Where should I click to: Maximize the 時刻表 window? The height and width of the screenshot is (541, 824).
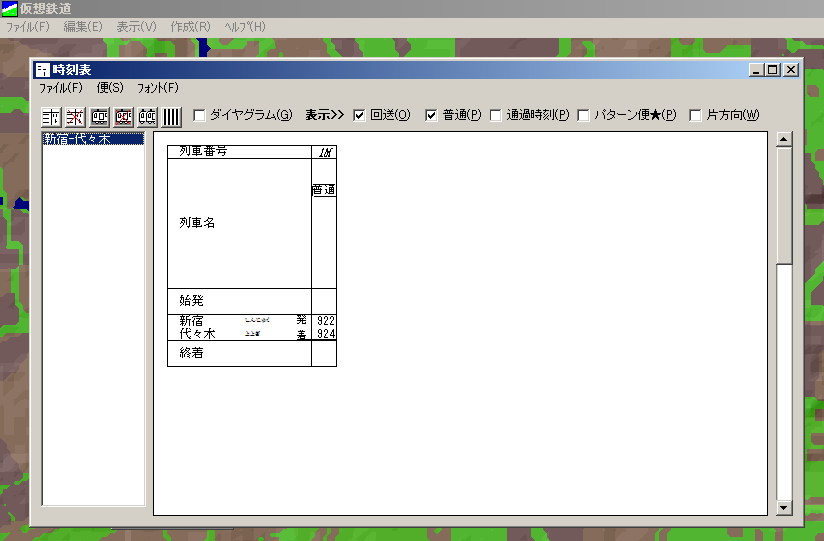(773, 70)
